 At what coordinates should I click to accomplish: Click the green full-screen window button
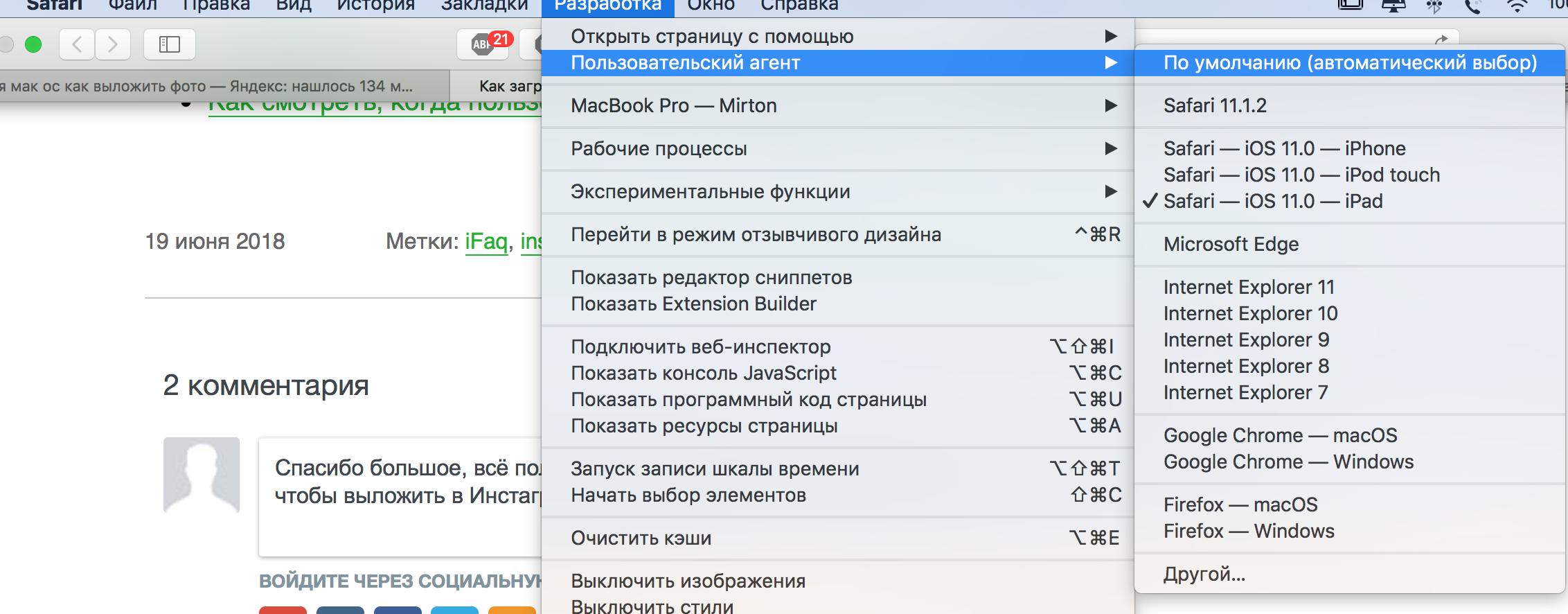click(33, 45)
